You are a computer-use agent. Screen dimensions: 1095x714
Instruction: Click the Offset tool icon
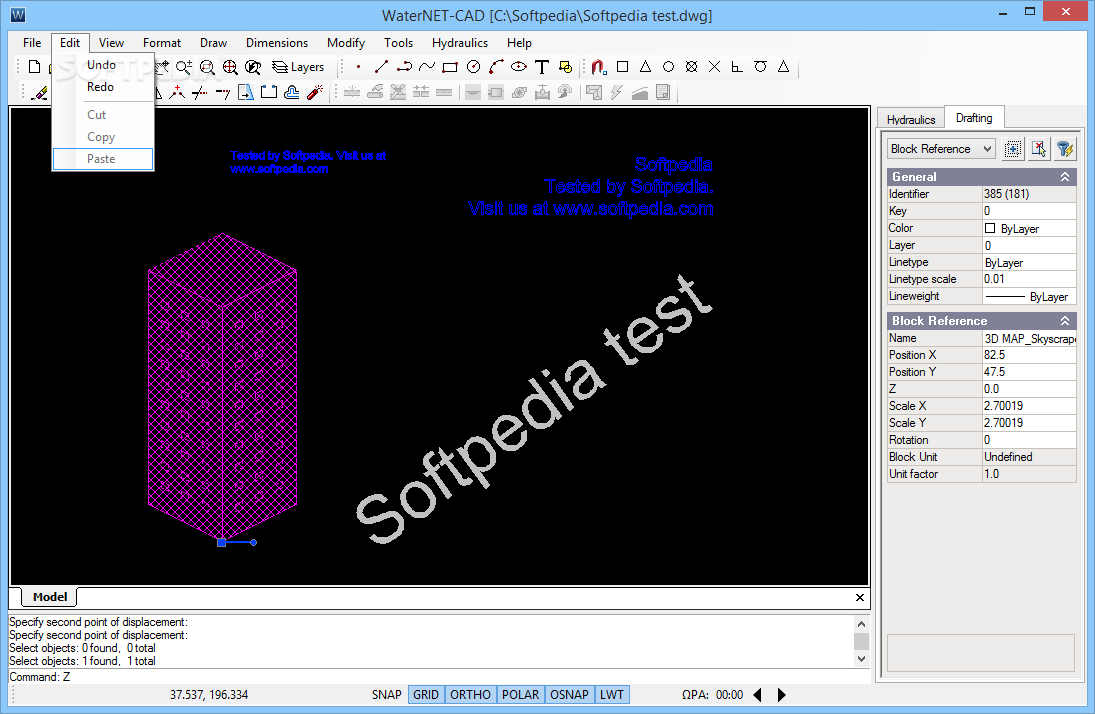(x=292, y=92)
